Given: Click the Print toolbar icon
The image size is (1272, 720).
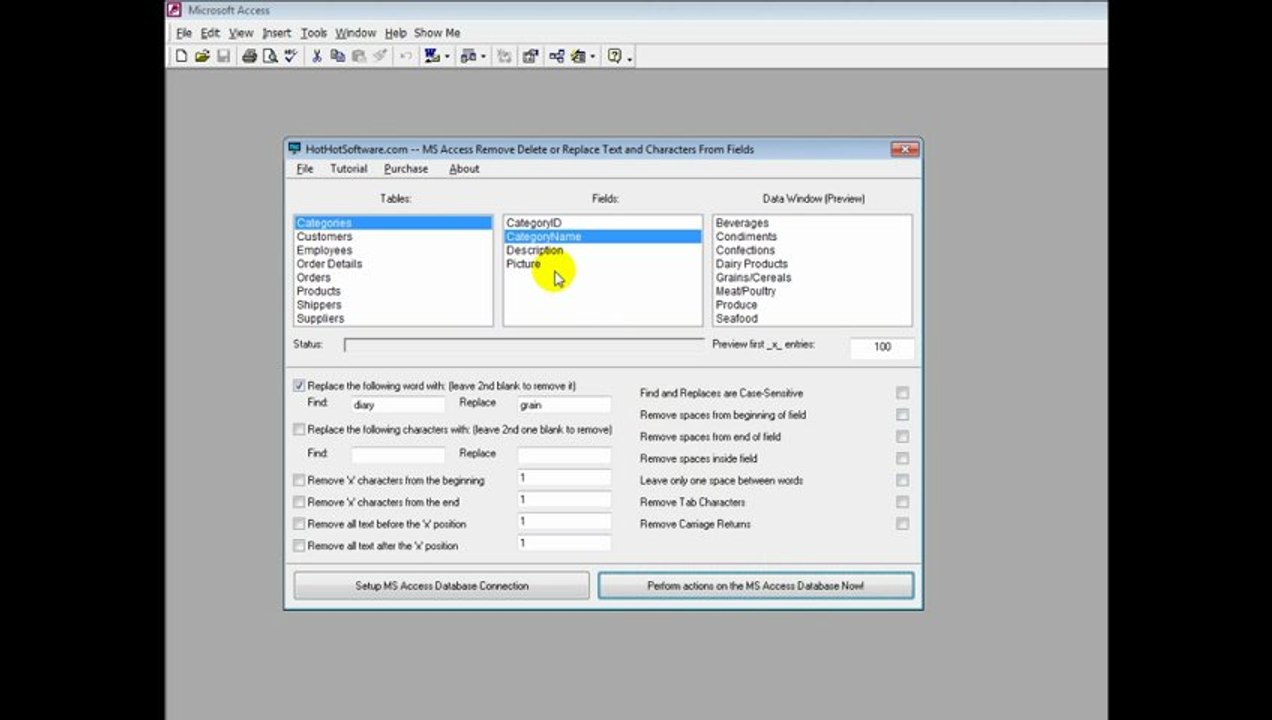Looking at the screenshot, I should tap(250, 57).
